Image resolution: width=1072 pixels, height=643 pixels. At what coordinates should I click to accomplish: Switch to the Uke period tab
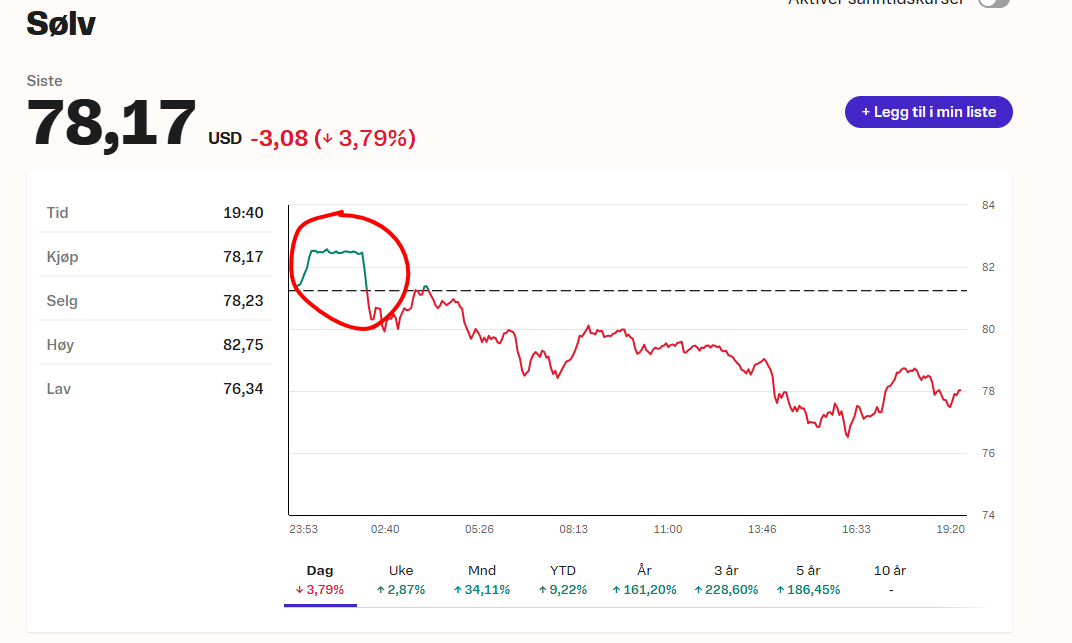pos(400,580)
